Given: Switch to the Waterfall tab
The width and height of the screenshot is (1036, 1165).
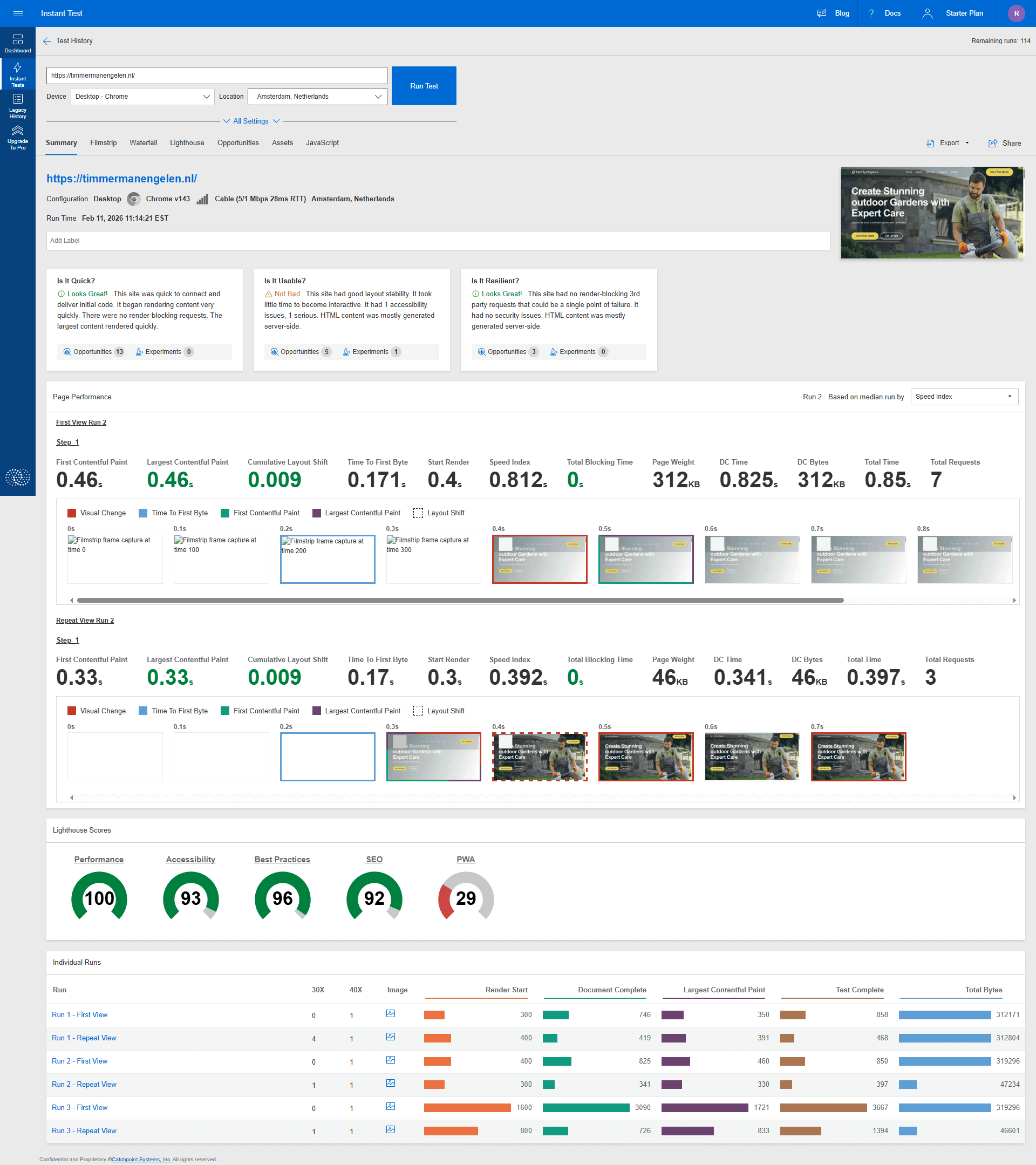Looking at the screenshot, I should (143, 143).
